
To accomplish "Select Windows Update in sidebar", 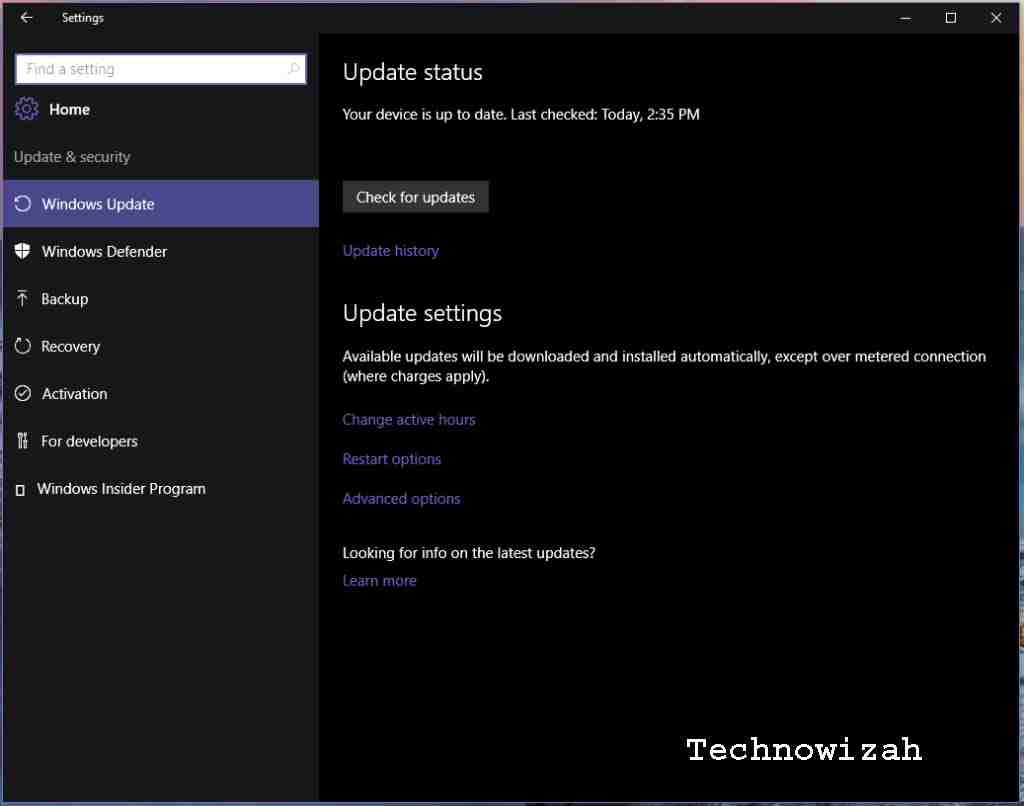I will point(161,204).
